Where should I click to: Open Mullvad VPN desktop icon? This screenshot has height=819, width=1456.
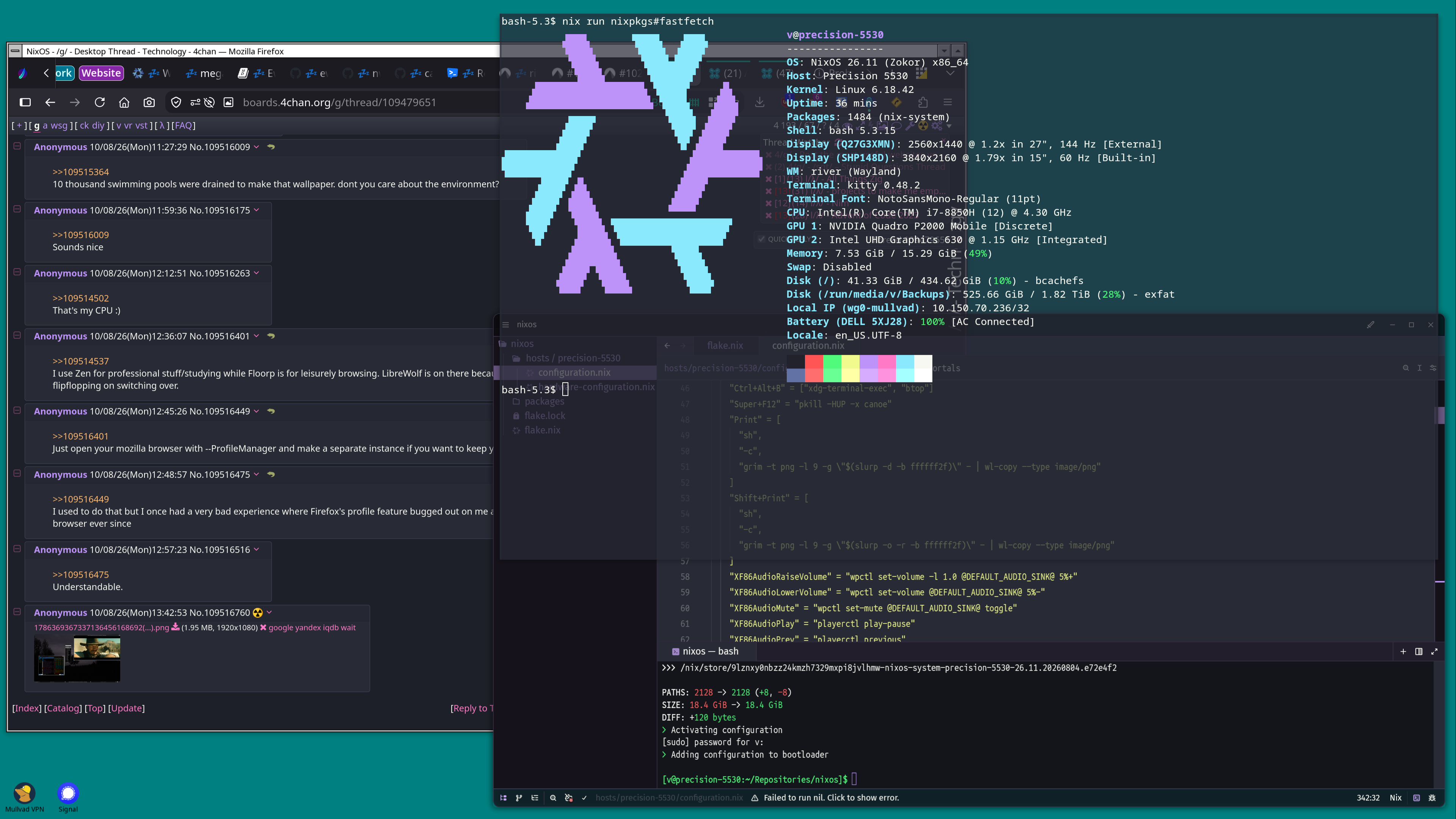[x=24, y=797]
